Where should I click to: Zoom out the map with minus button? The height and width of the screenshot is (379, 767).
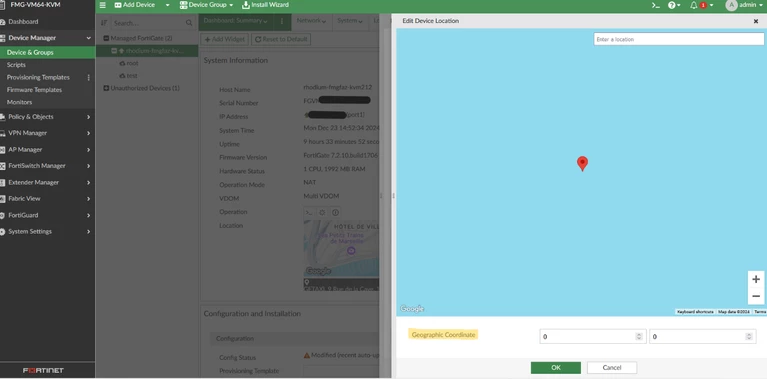(x=756, y=296)
